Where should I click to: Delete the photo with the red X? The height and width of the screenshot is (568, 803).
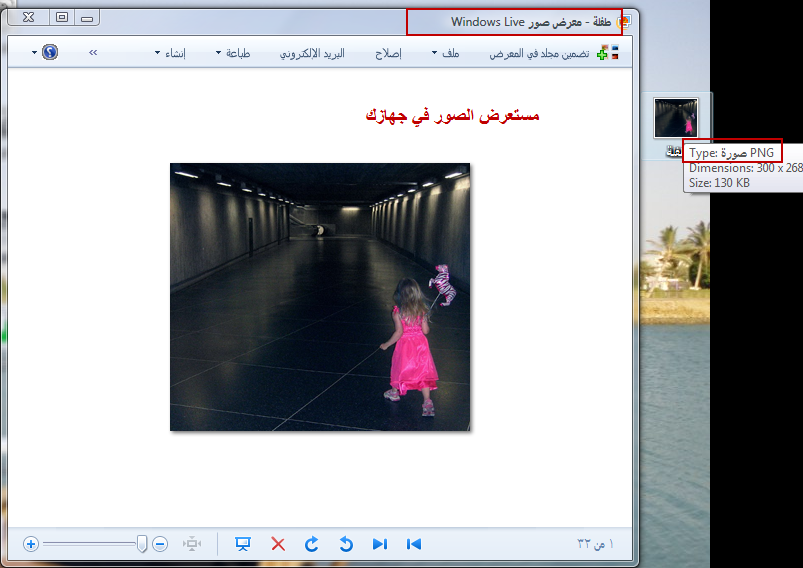point(278,544)
